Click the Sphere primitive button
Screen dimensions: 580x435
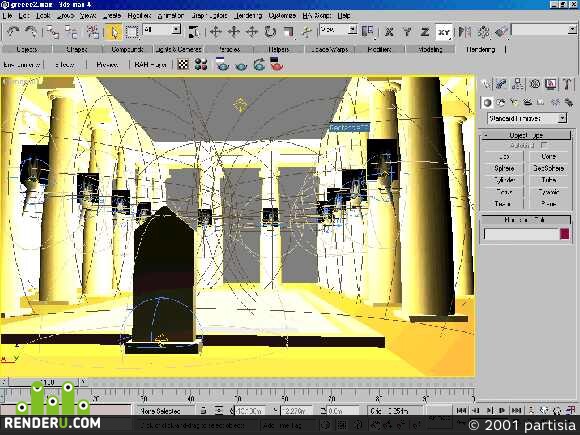[503, 168]
